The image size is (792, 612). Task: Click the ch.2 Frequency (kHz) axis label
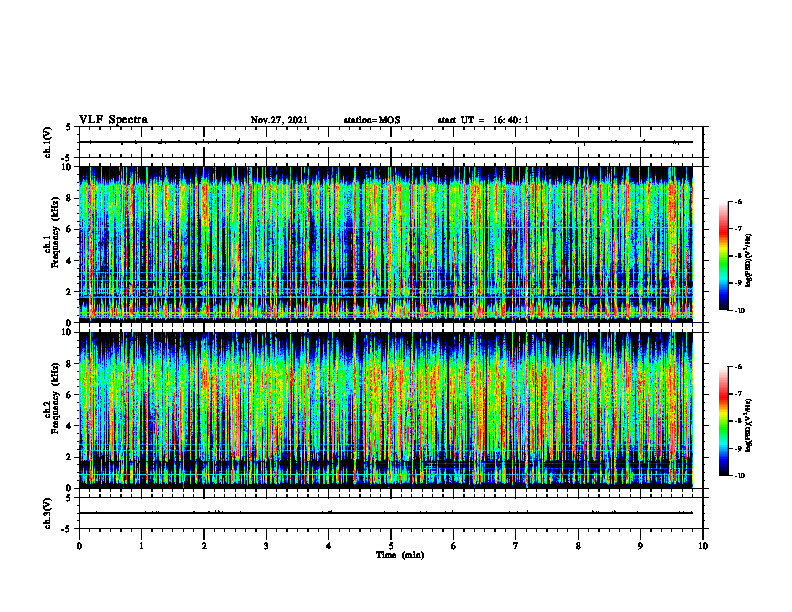click(52, 398)
